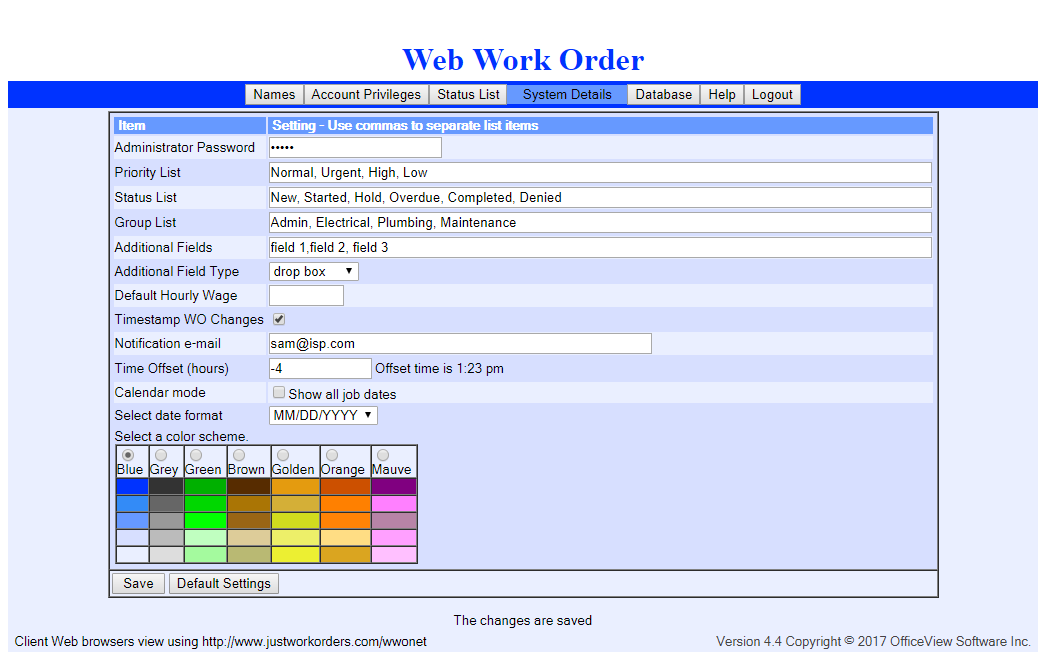The width and height of the screenshot is (1046, 660).
Task: Click the Default Hourly Wage input field
Action: [306, 295]
